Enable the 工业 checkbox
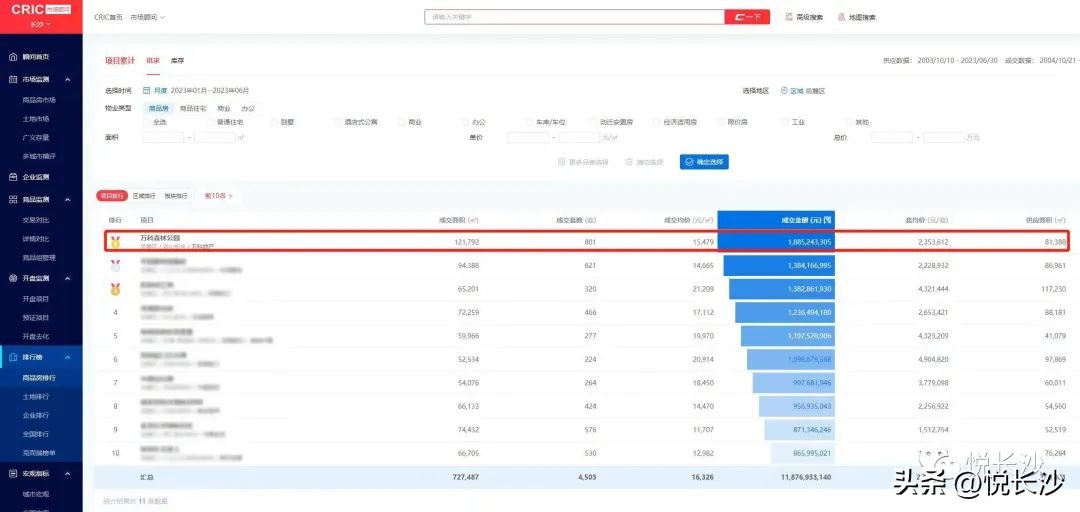The image size is (1080, 512). (x=784, y=122)
